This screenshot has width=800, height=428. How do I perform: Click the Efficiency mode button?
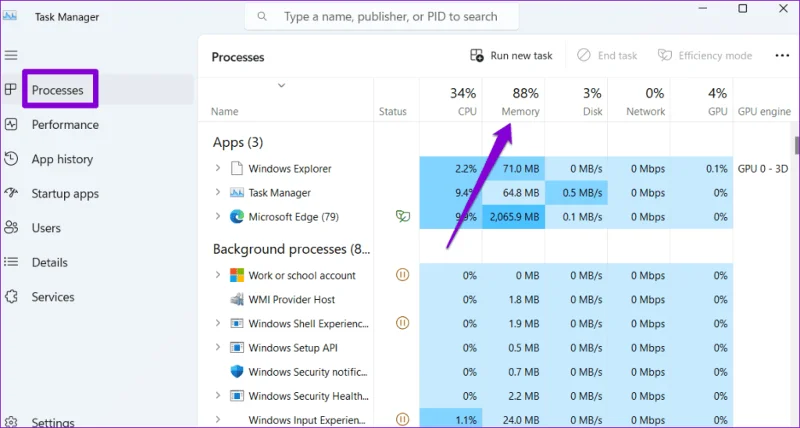(x=705, y=56)
